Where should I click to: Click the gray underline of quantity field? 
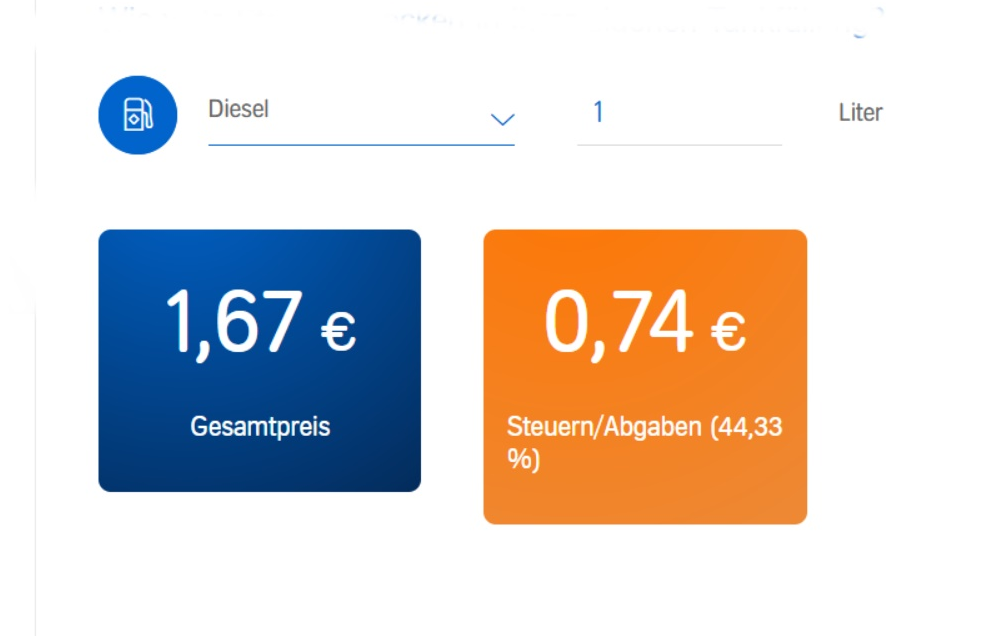point(679,145)
